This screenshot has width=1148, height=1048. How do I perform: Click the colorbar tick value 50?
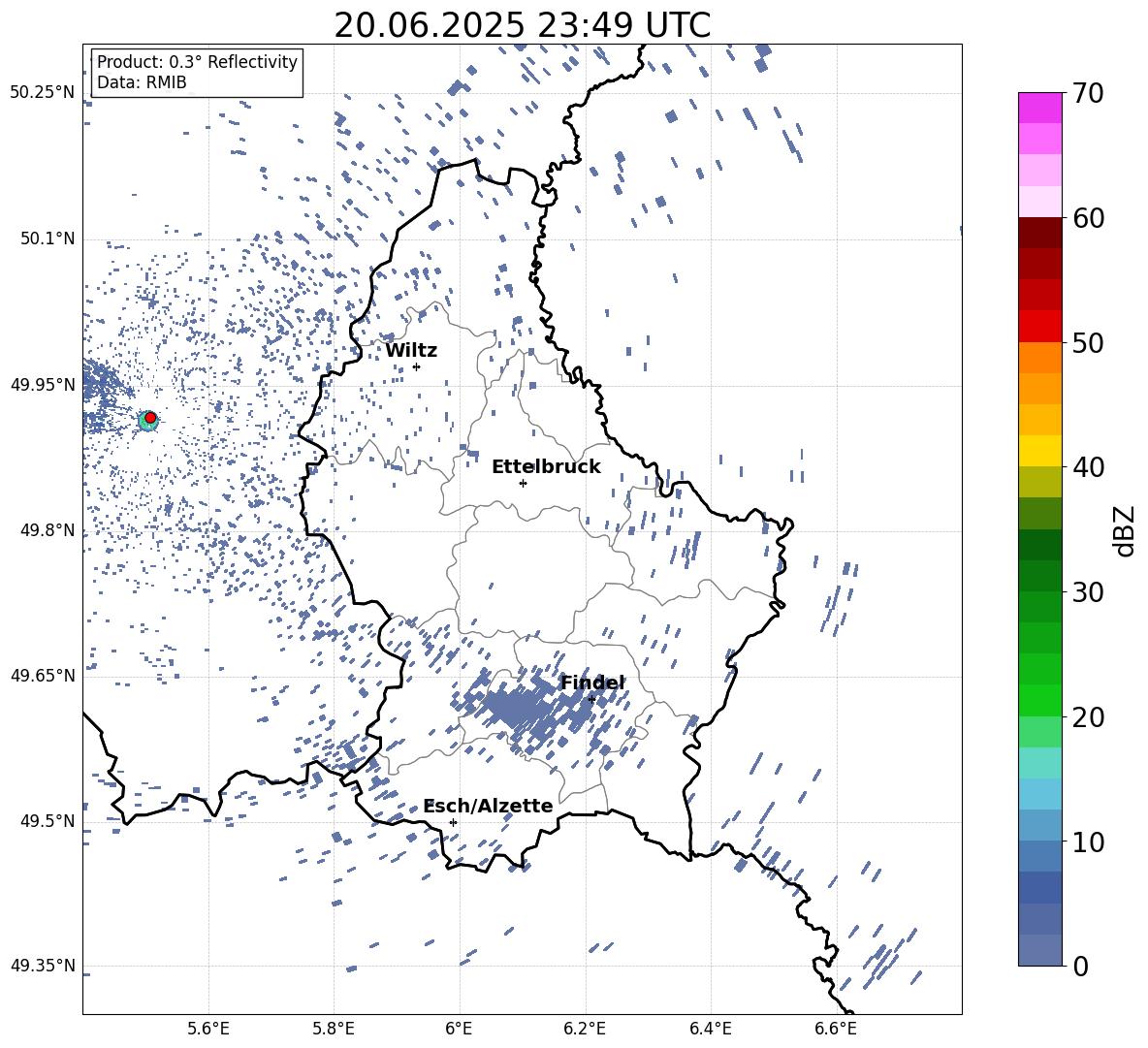click(x=1089, y=343)
